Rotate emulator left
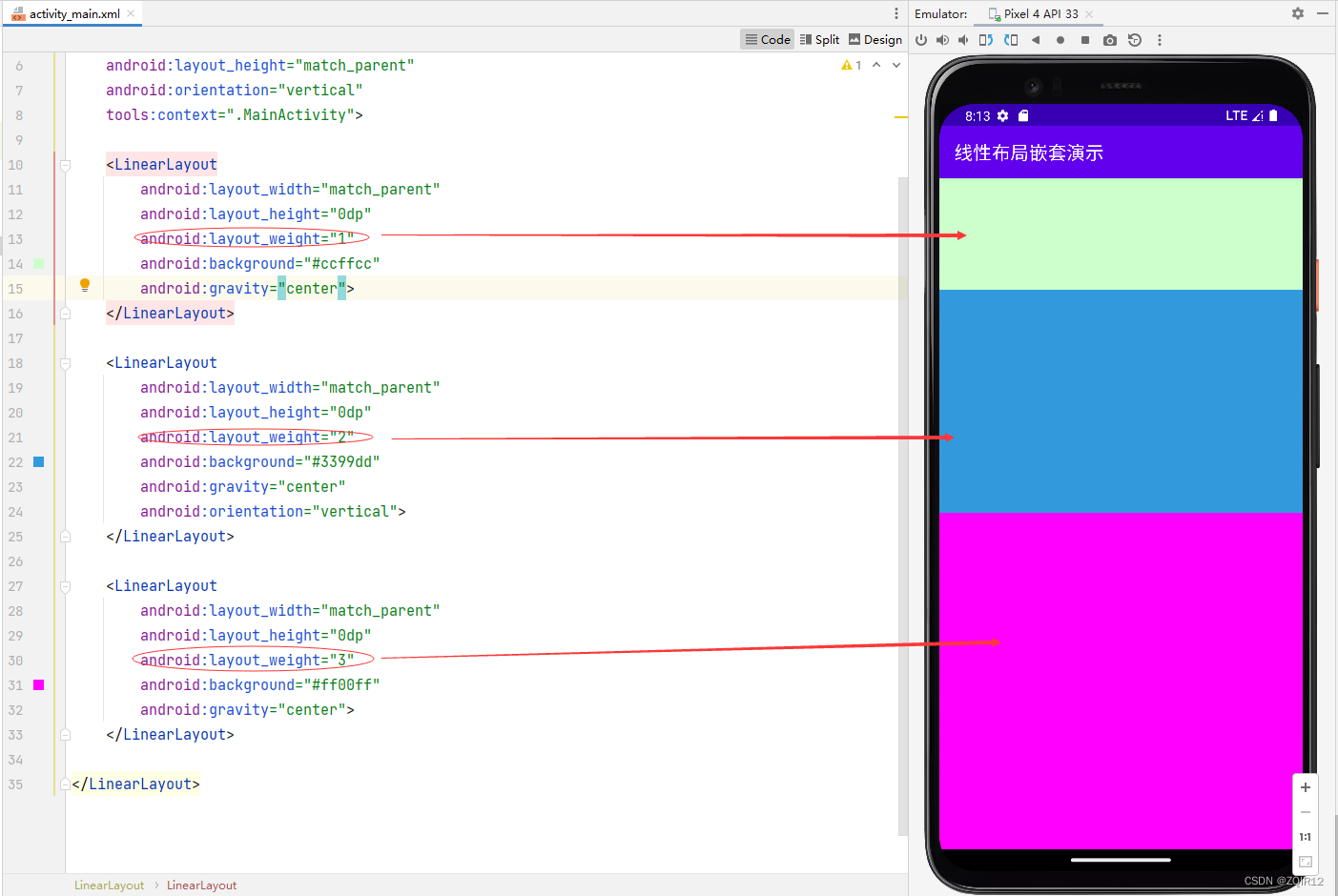Image resolution: width=1338 pixels, height=896 pixels. click(x=986, y=40)
